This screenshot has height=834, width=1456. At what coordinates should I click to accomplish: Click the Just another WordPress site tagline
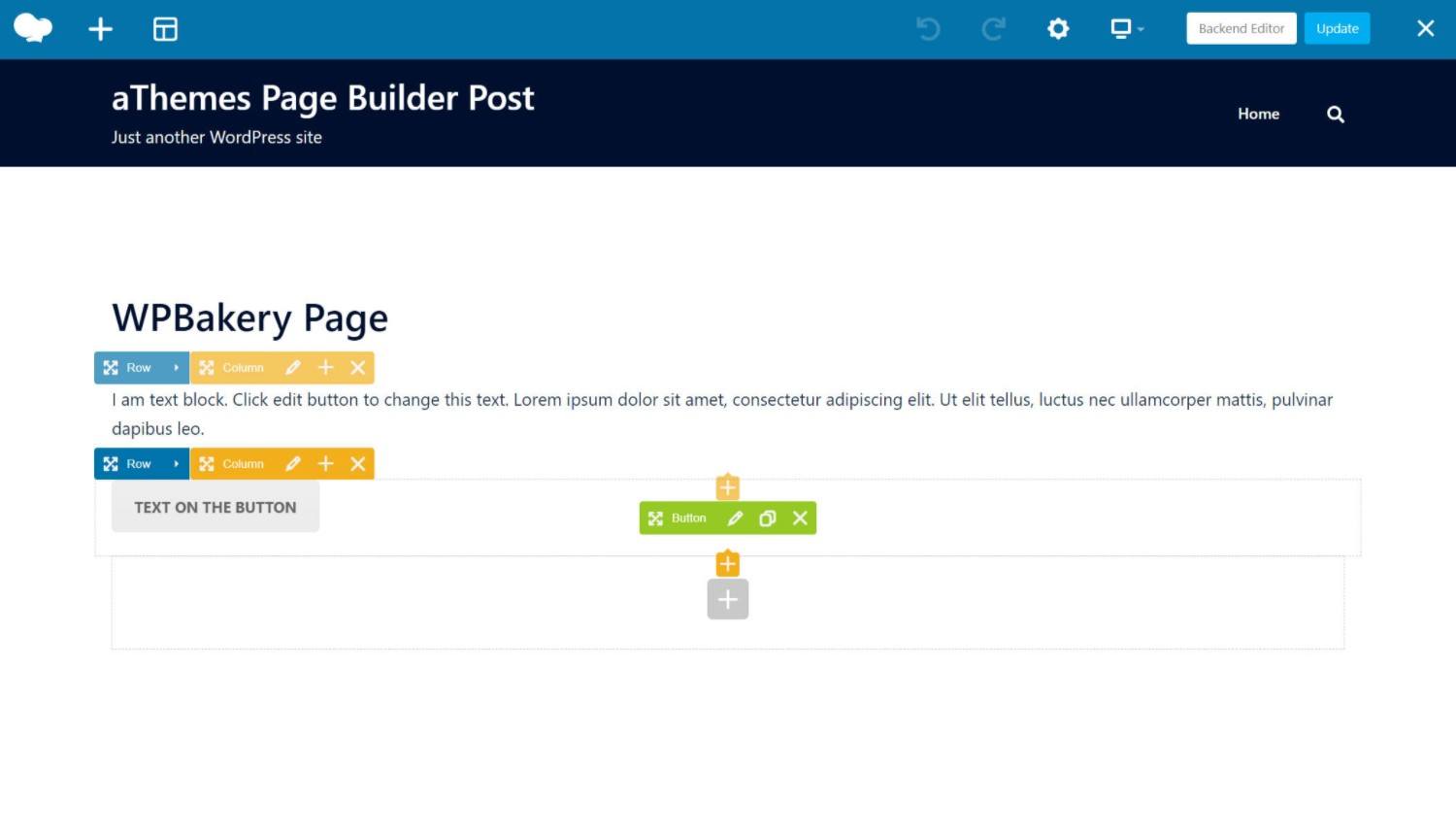(x=216, y=138)
